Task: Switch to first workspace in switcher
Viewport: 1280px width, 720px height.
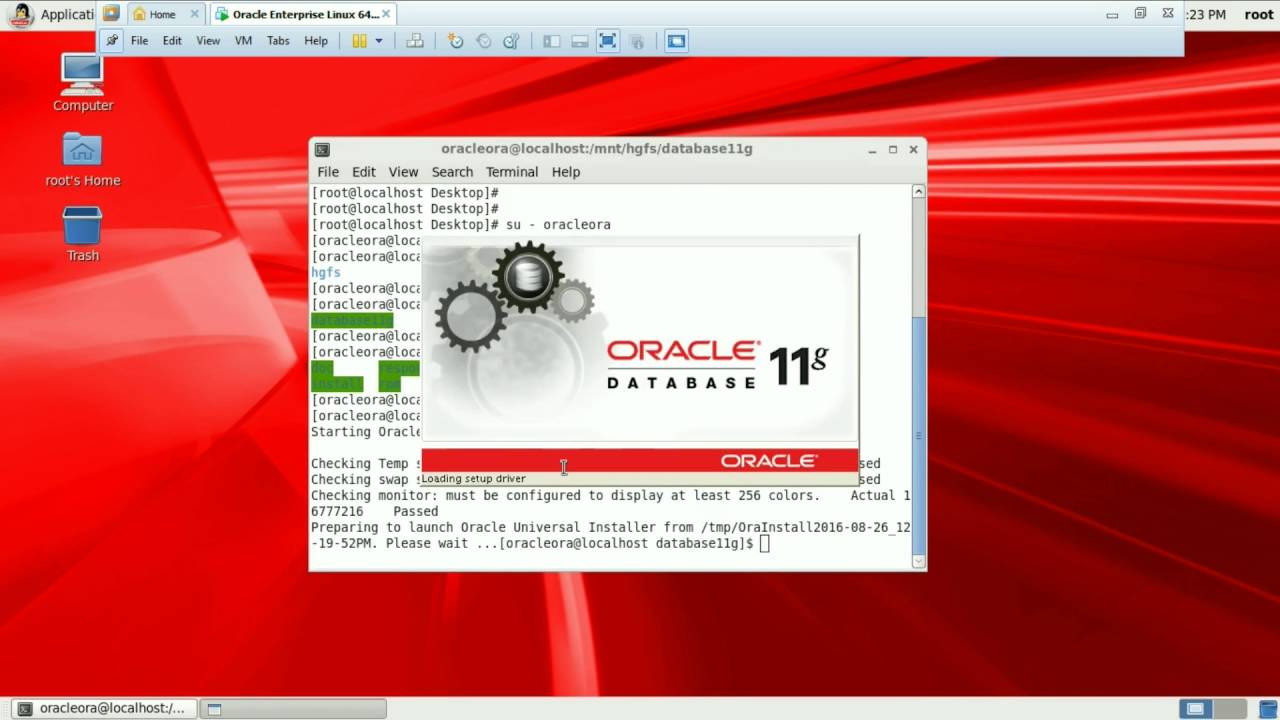Action: [x=1195, y=709]
